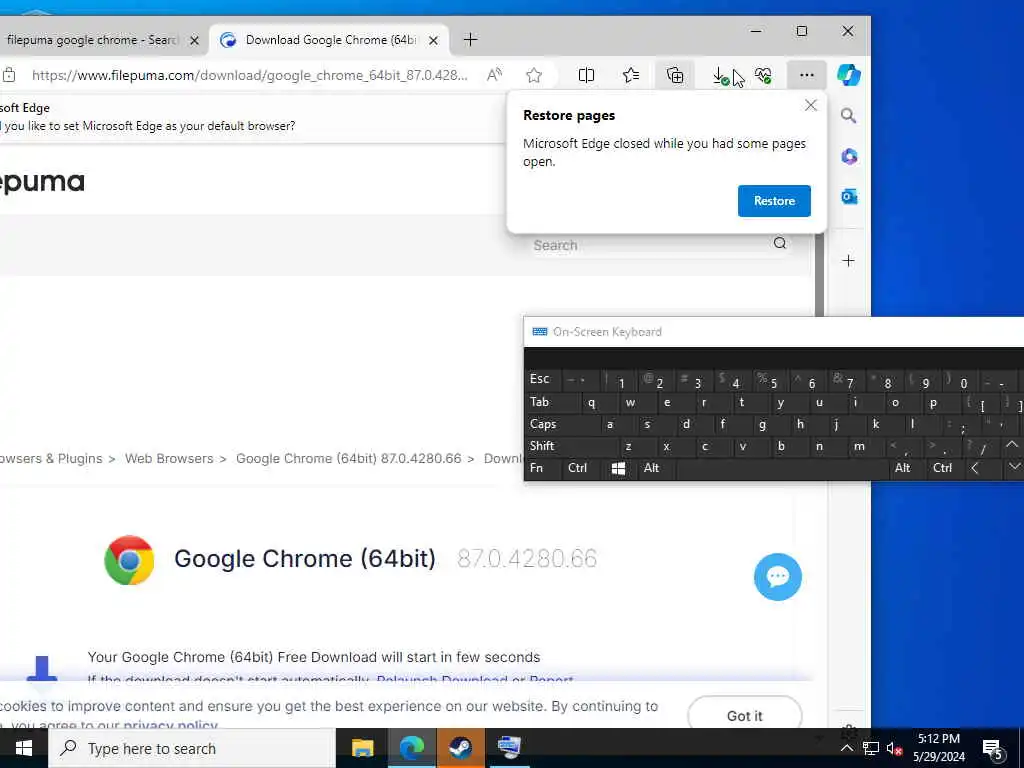Toggle left Ctrl key on On-Screen Keyboard
Image resolution: width=1024 pixels, height=768 pixels.
coord(579,468)
